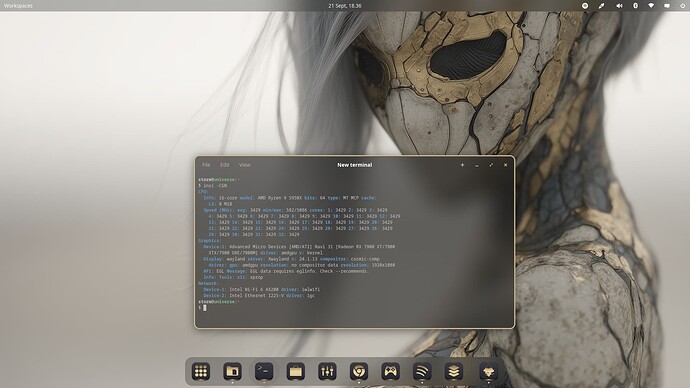690x388 pixels.
Task: Close the New terminal window
Action: point(506,165)
